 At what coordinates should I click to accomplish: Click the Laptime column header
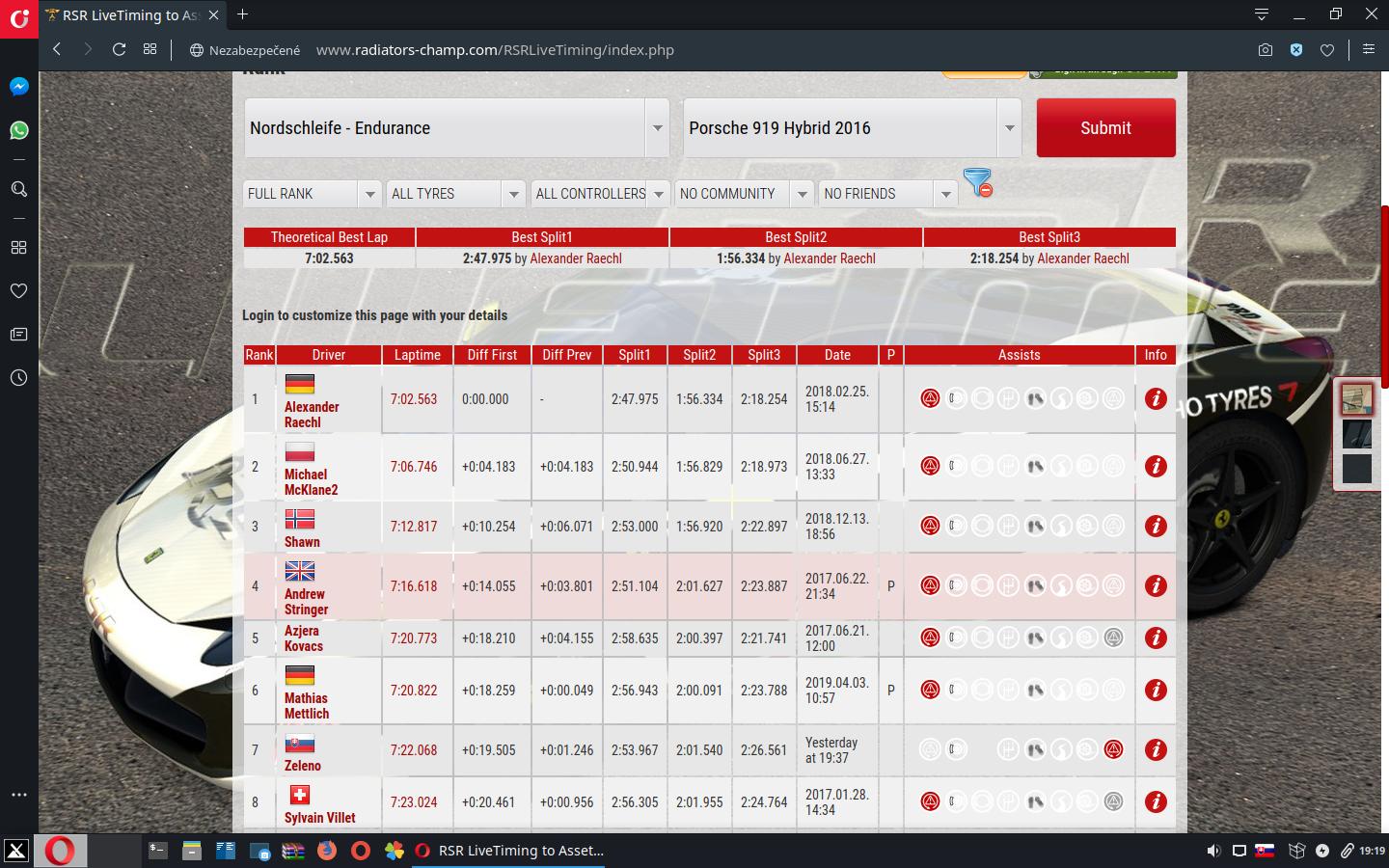417,355
